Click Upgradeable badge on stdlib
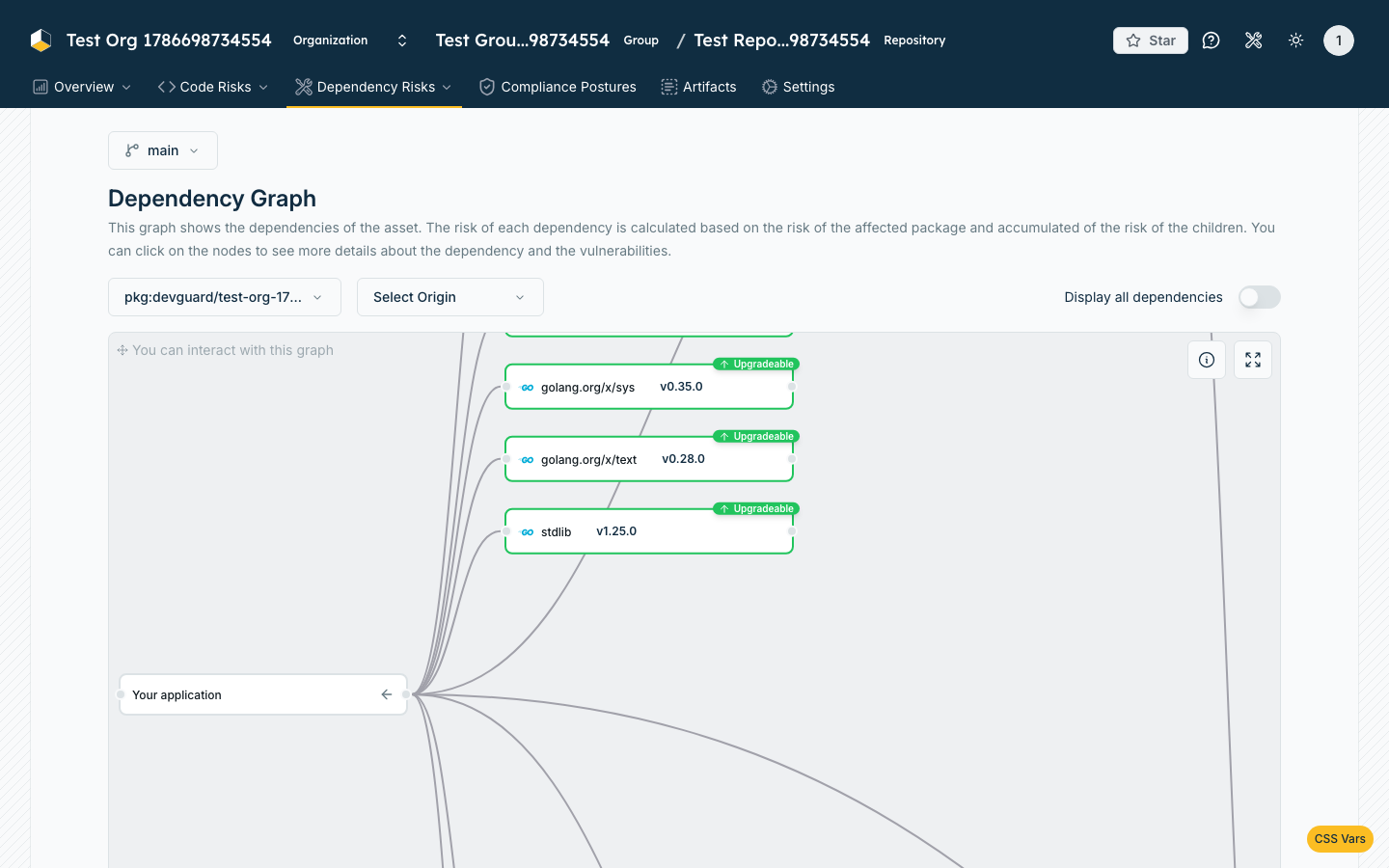 (756, 509)
